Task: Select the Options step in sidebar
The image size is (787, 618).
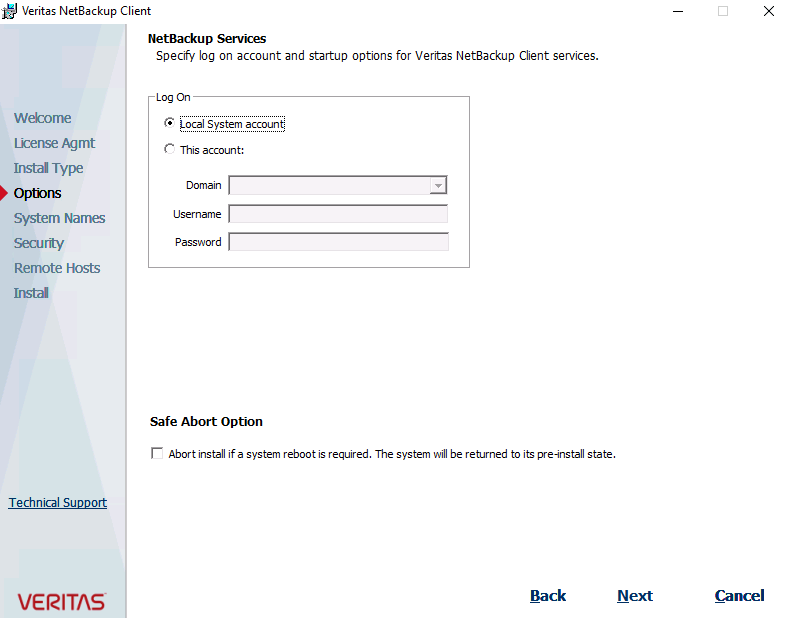Action: [x=38, y=193]
